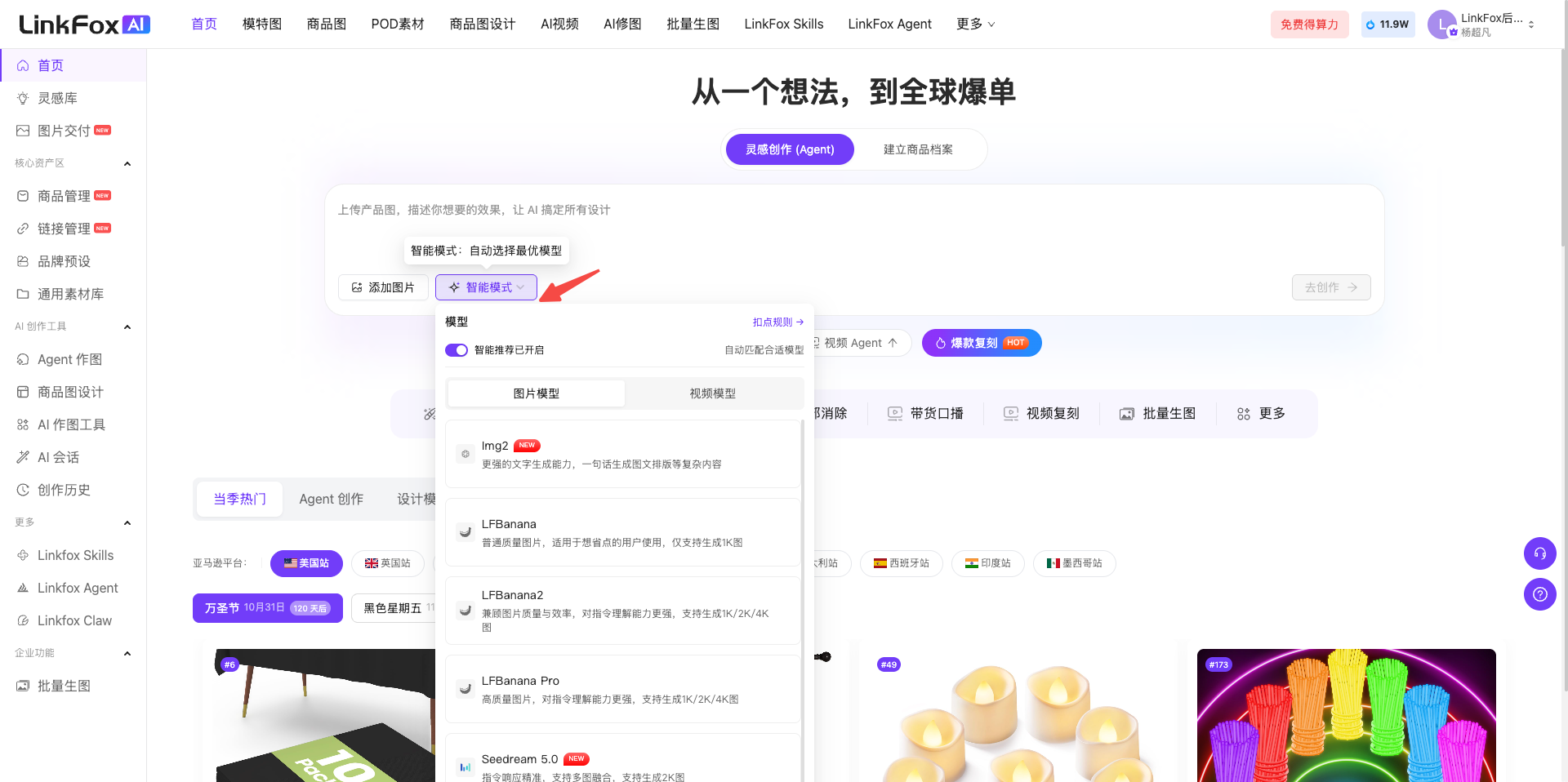Viewport: 1568px width, 782px height.
Task: Open Linkfox Skills in the sidebar
Action: click(x=73, y=555)
